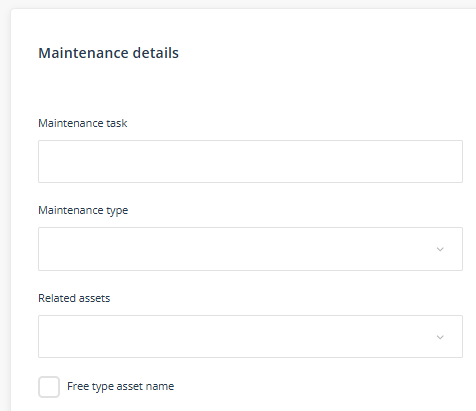This screenshot has height=411, width=476.
Task: Click inside the empty Related assets combo box
Action: [250, 336]
